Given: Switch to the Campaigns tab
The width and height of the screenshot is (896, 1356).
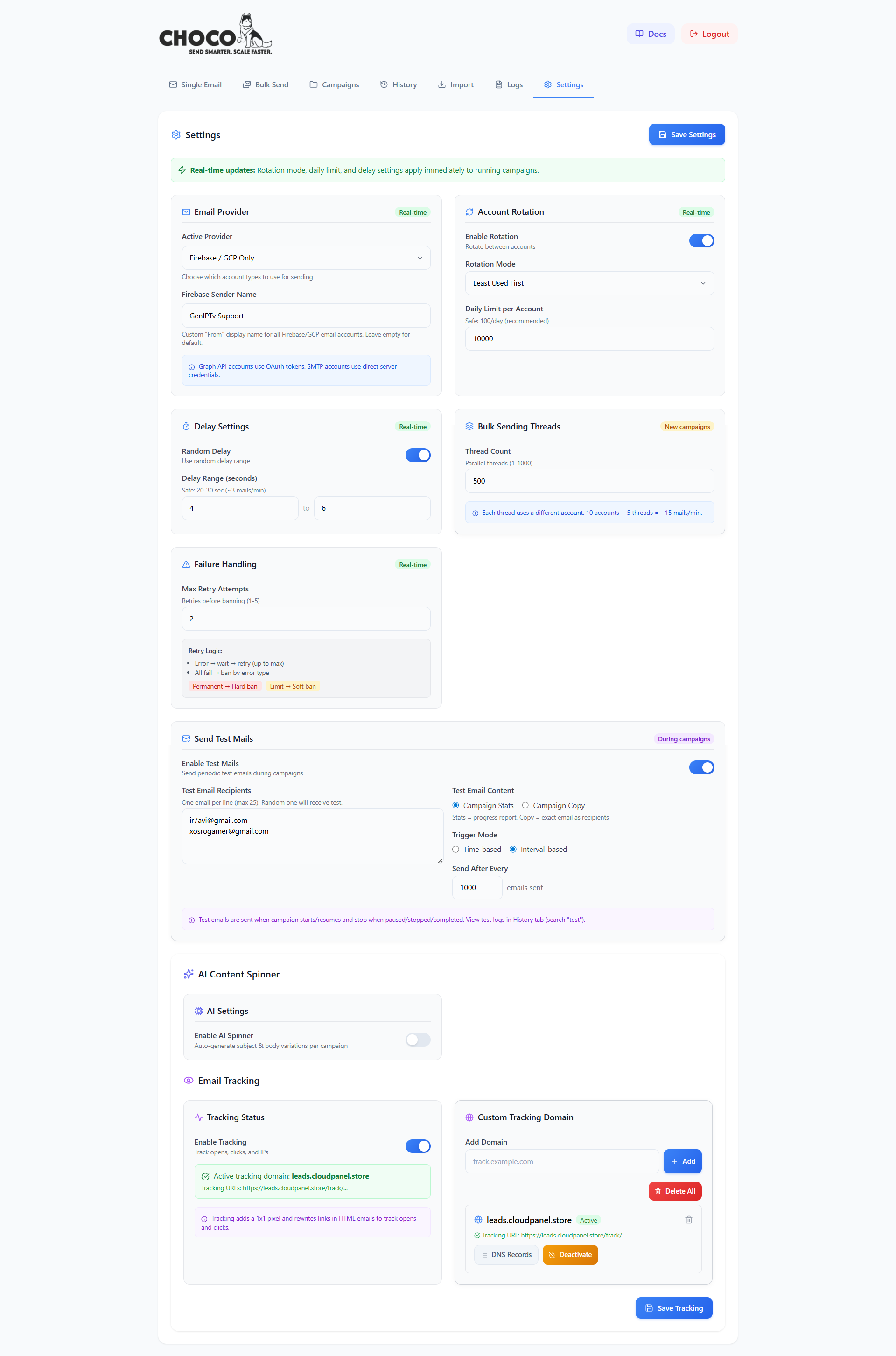Looking at the screenshot, I should click(x=334, y=84).
